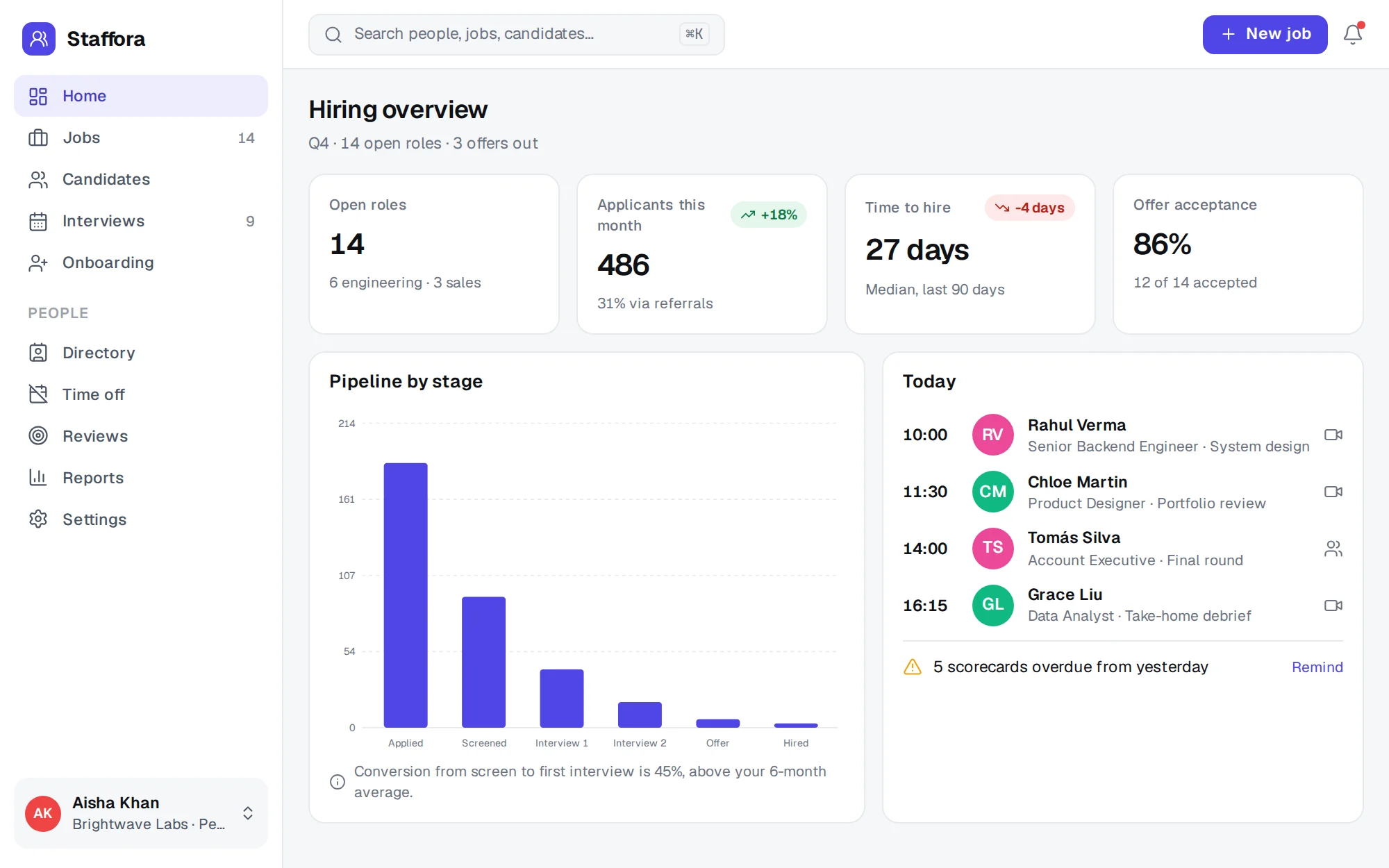
Task: Click 'Senior Backend Engineer · System design' text
Action: click(1168, 446)
